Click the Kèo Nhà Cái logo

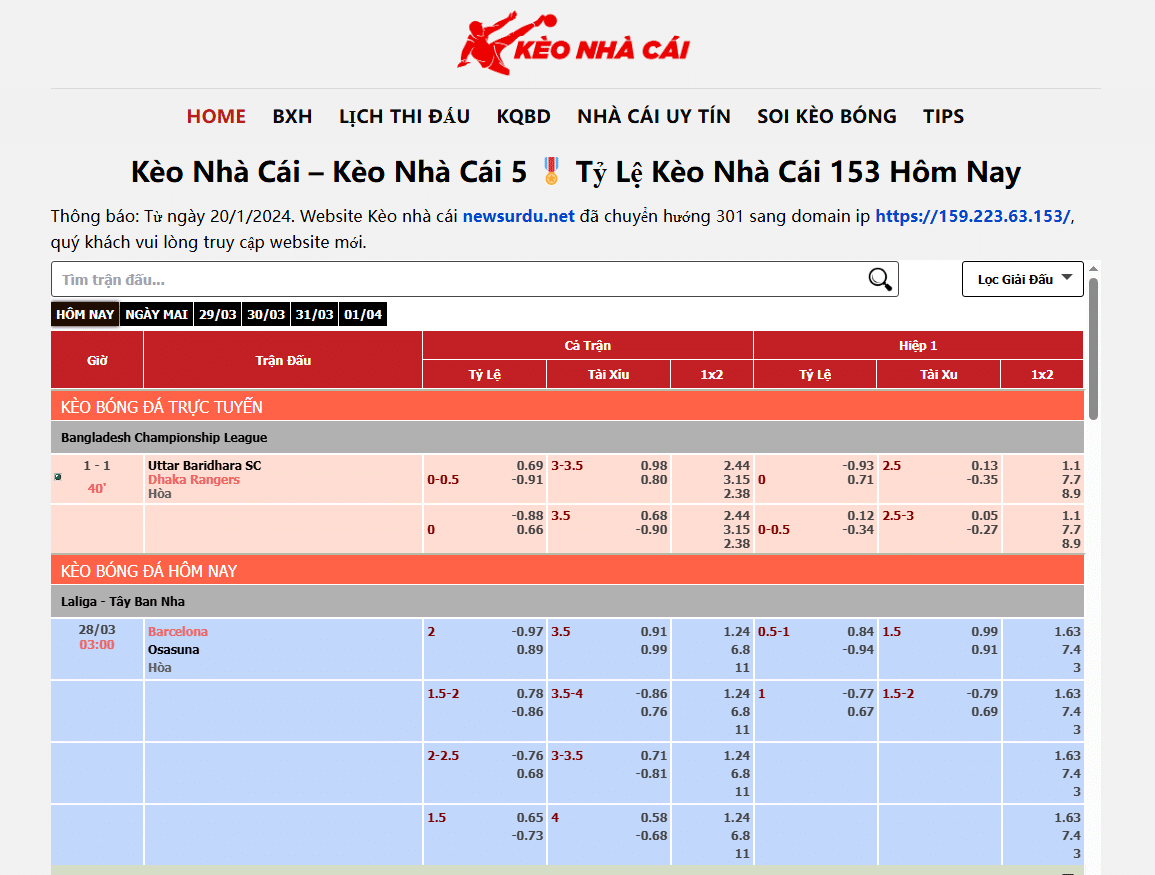click(x=573, y=43)
